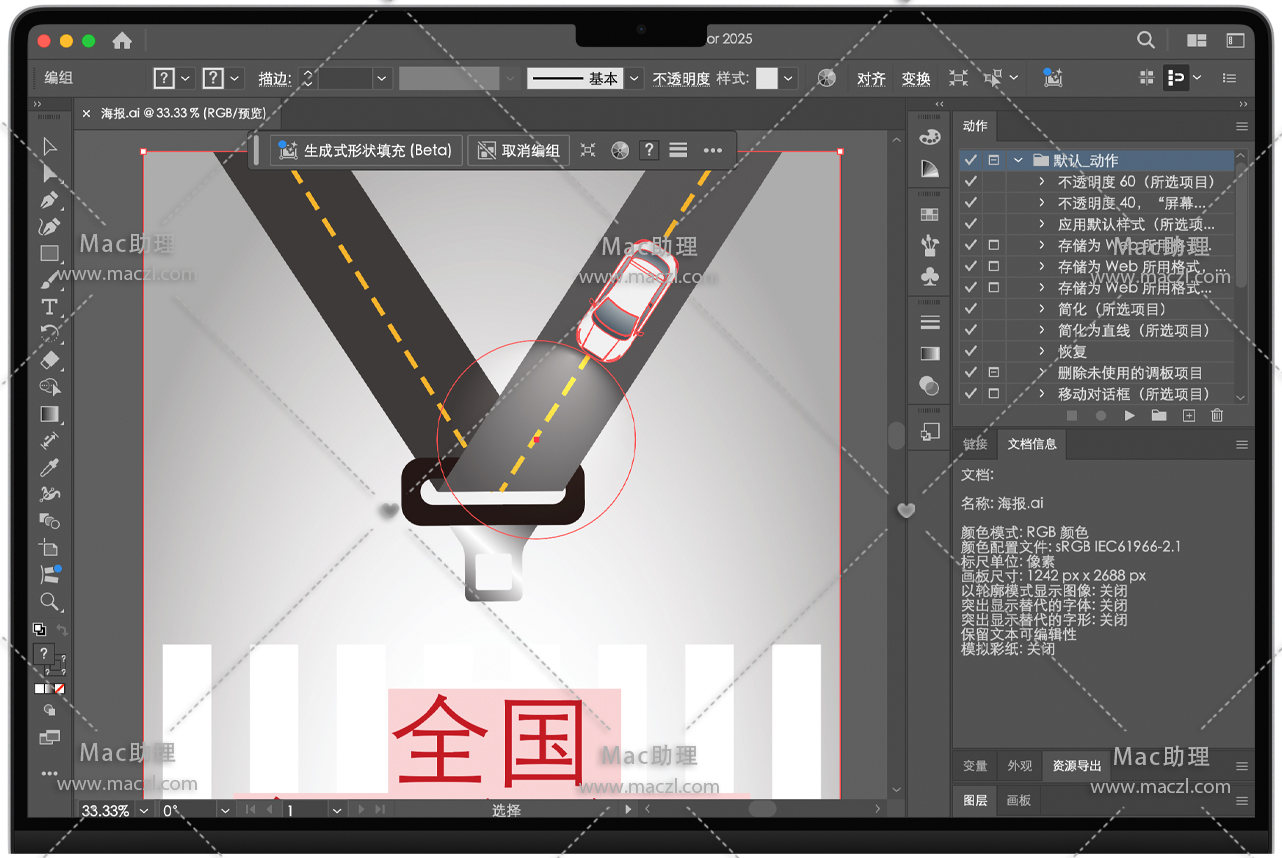Toggle dialog box for 移动对话框 action
Viewport: 1282px width, 858px height.
tap(994, 394)
